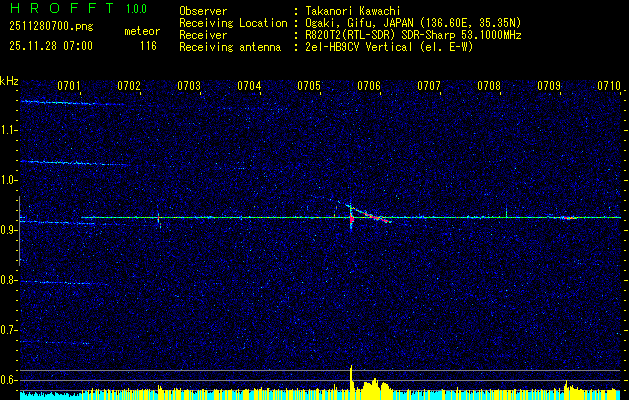Click the observer name Takanori Kawachi
The image size is (629, 400).
coord(351,11)
